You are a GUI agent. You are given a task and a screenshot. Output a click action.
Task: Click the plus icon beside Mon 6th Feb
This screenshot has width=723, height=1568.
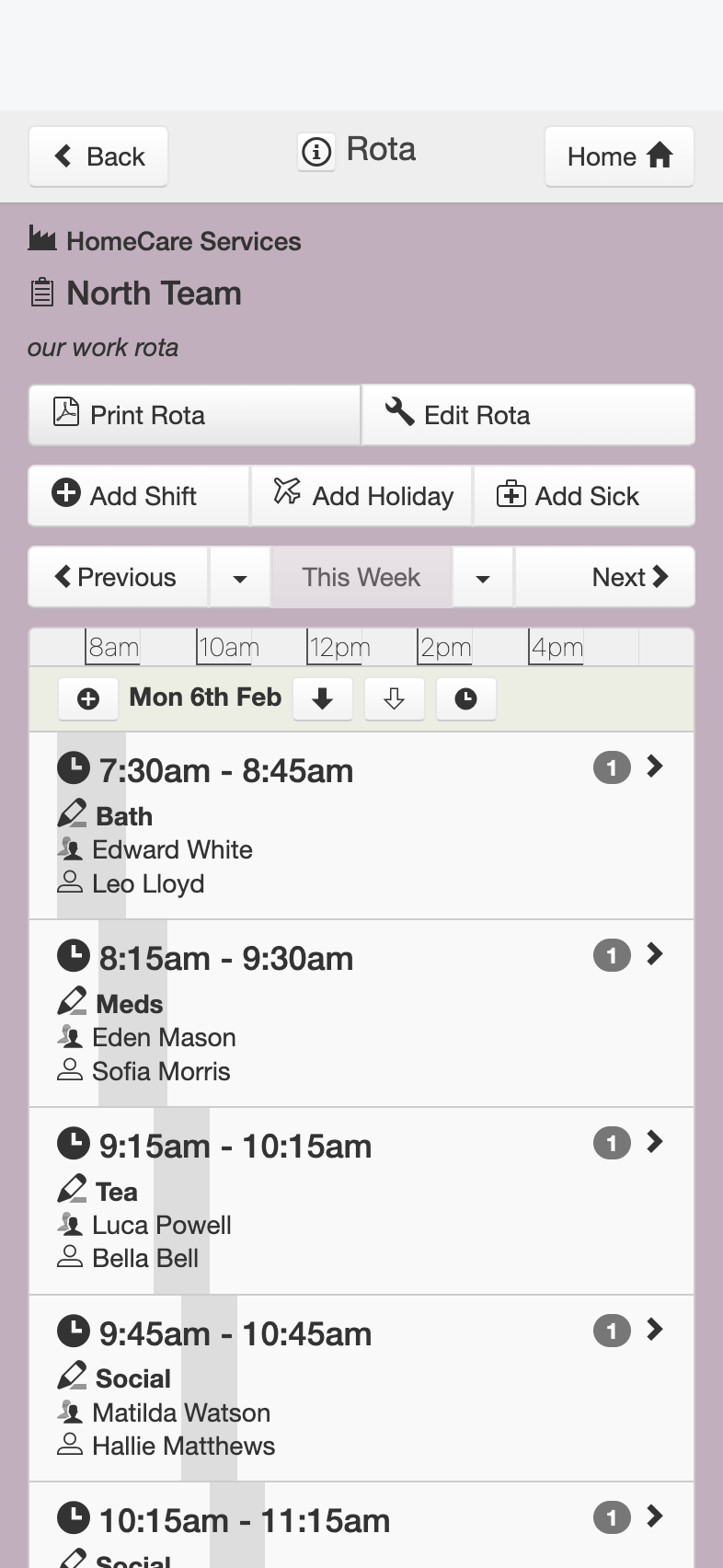point(88,699)
